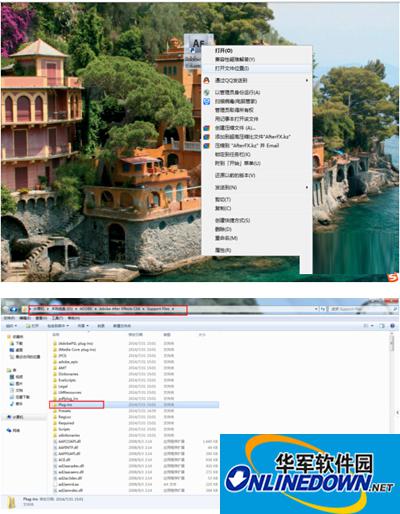Open the 共享 dropdown in the toolbar

coord(83,326)
